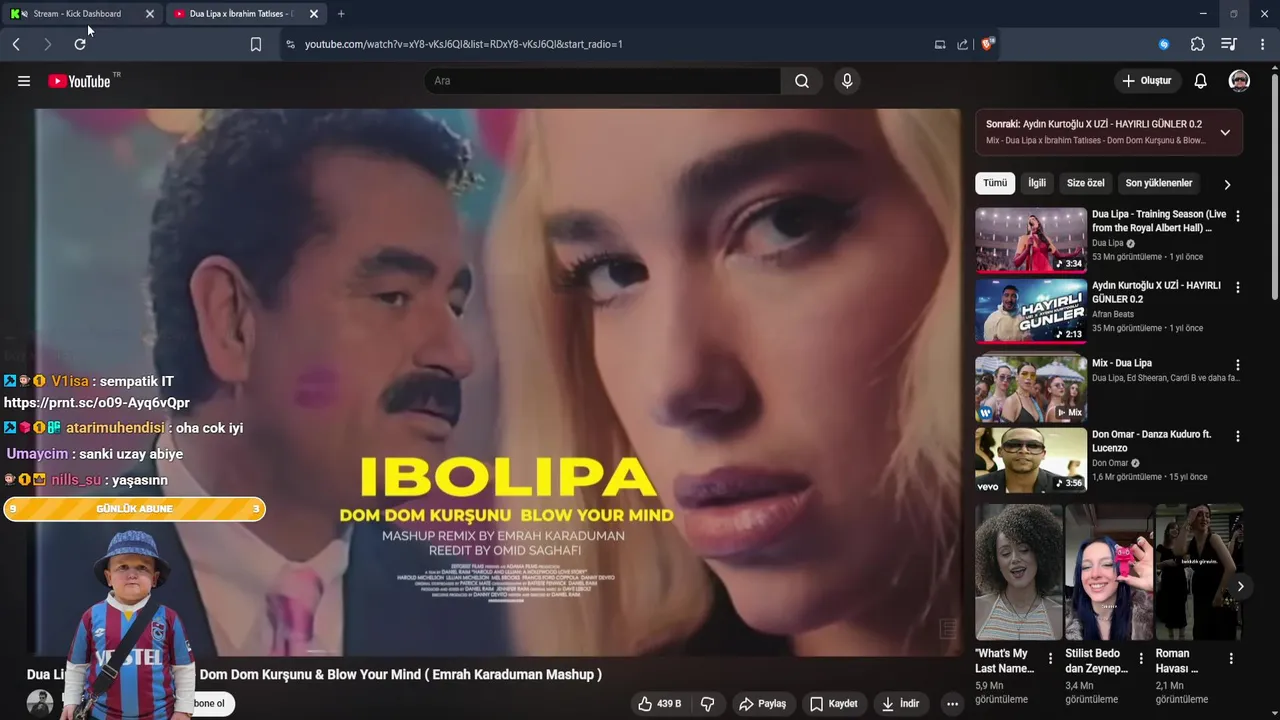1280x720 pixels.
Task: Open the HAYIRLI GÜNLER 0.2 video thumbnail
Action: point(1031,311)
